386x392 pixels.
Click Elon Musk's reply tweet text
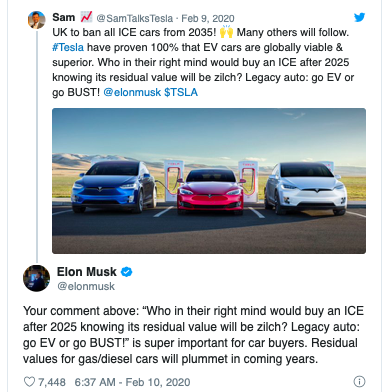[193, 335]
